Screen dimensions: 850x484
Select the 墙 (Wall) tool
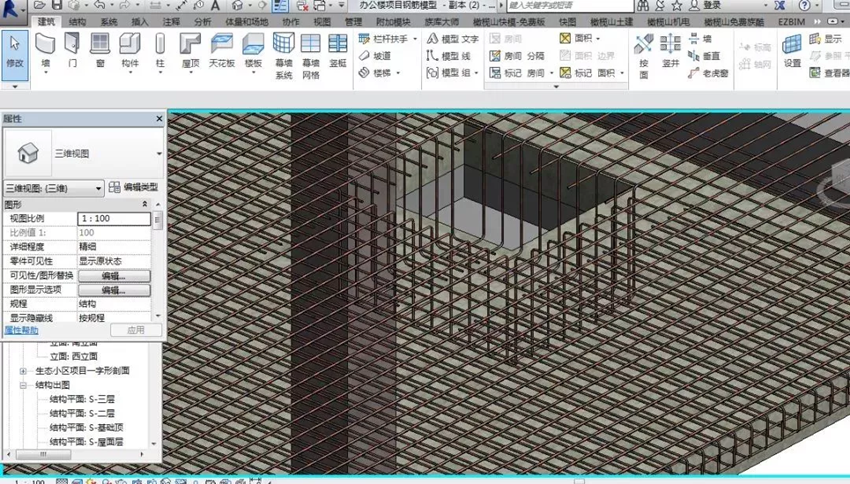(x=45, y=49)
